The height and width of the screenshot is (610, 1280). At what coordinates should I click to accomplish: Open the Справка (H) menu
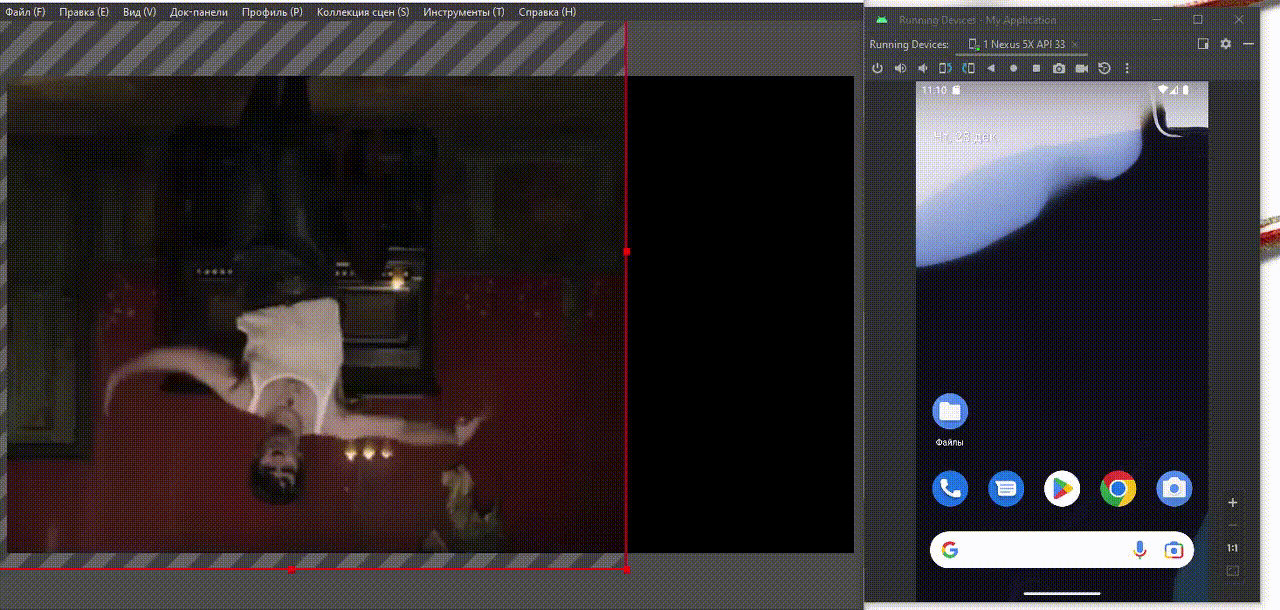547,12
